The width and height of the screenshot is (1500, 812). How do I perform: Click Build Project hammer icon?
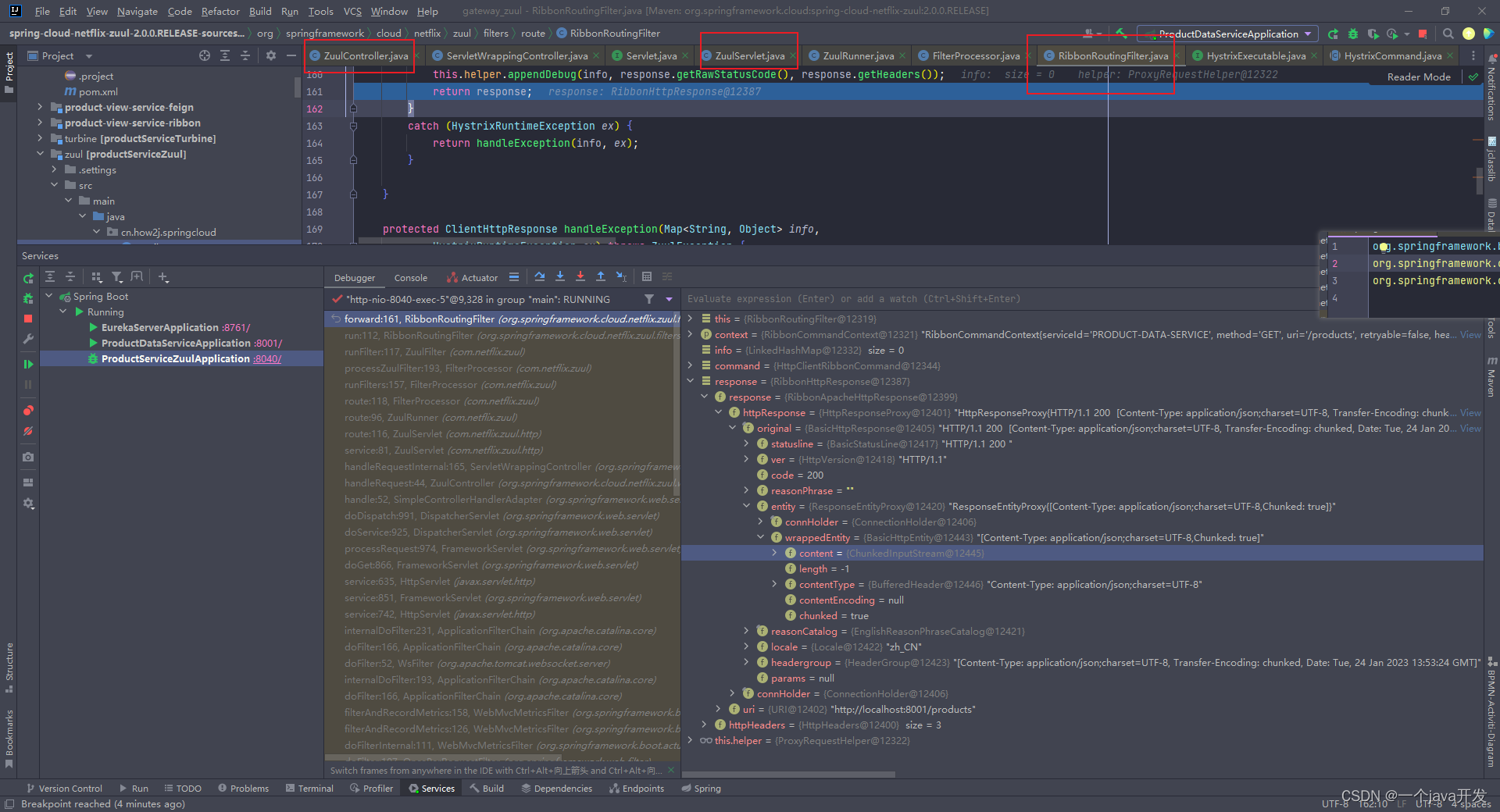pyautogui.click(x=1121, y=34)
